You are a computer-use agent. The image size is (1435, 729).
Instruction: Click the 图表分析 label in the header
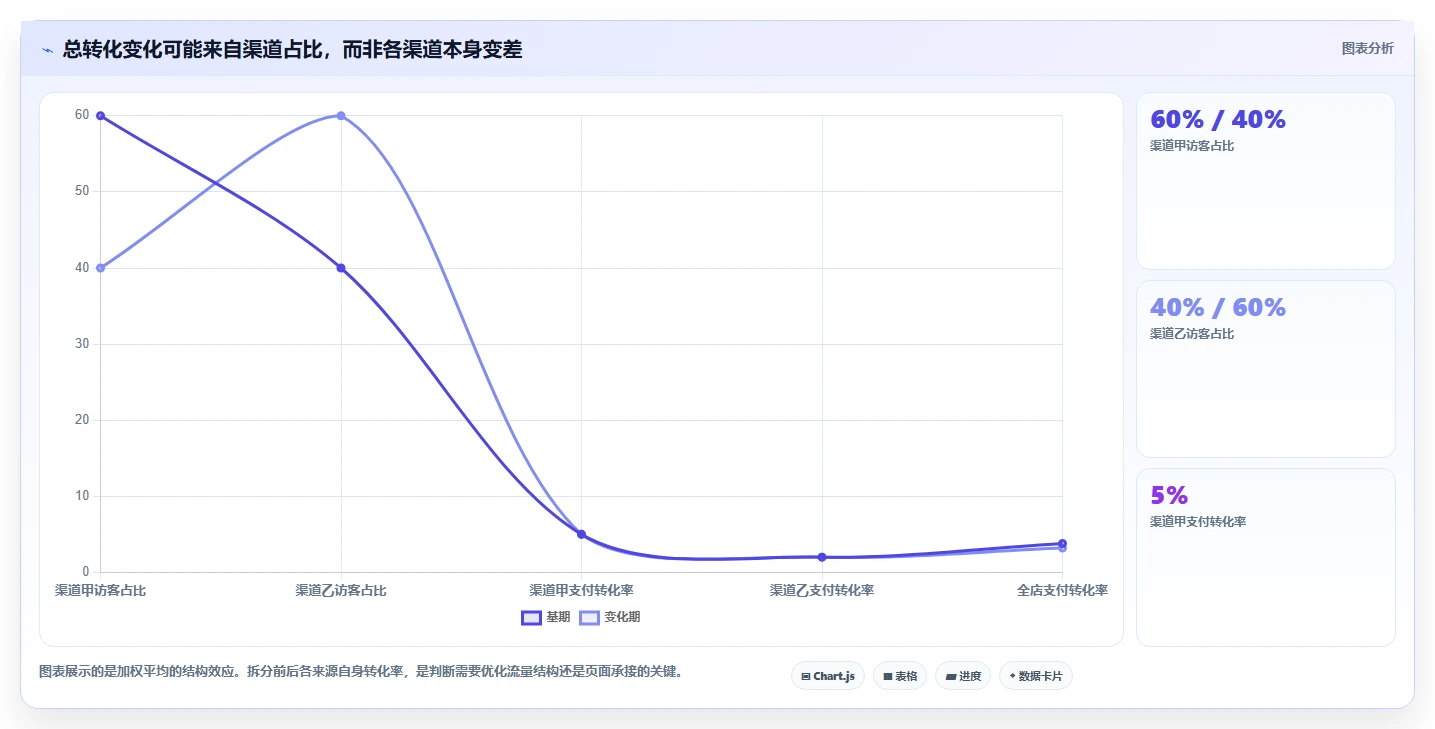[1367, 48]
